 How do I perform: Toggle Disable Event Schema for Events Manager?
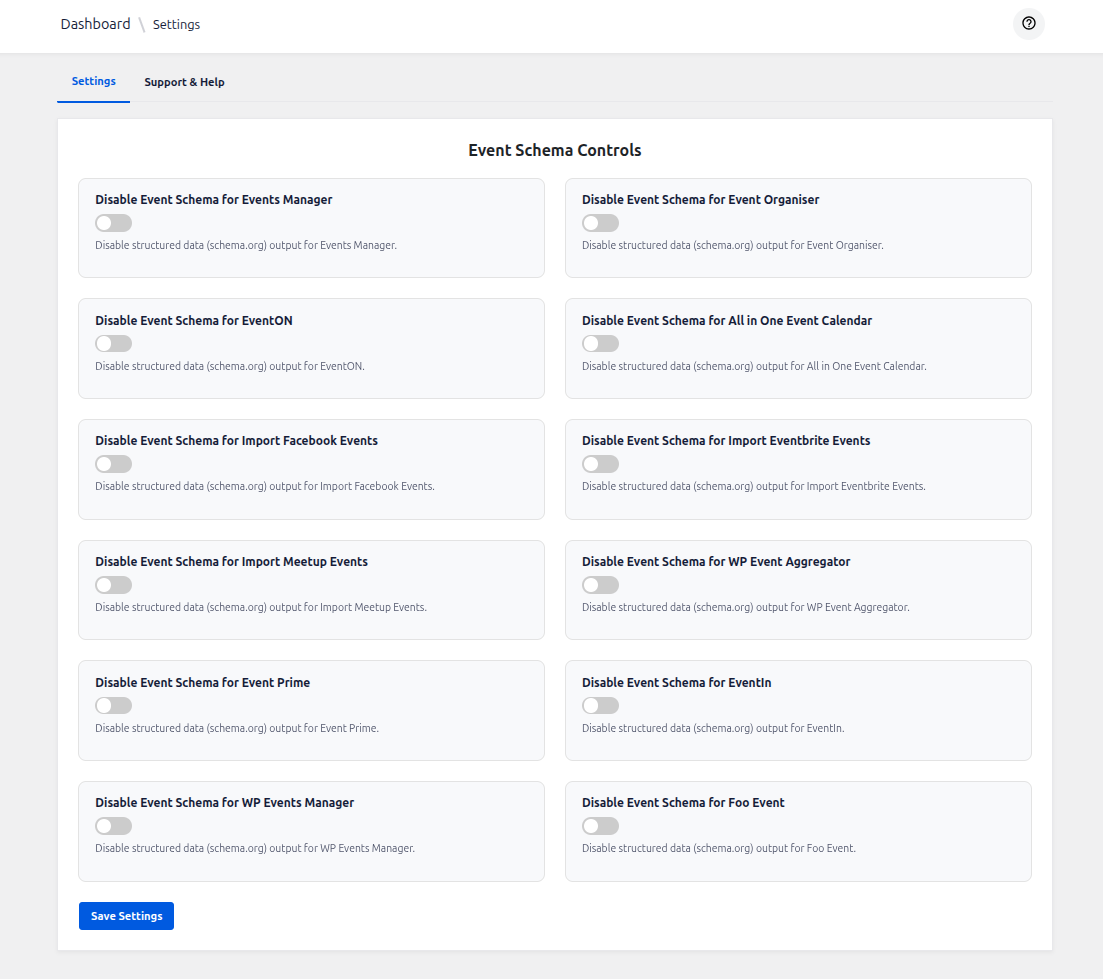pos(113,223)
